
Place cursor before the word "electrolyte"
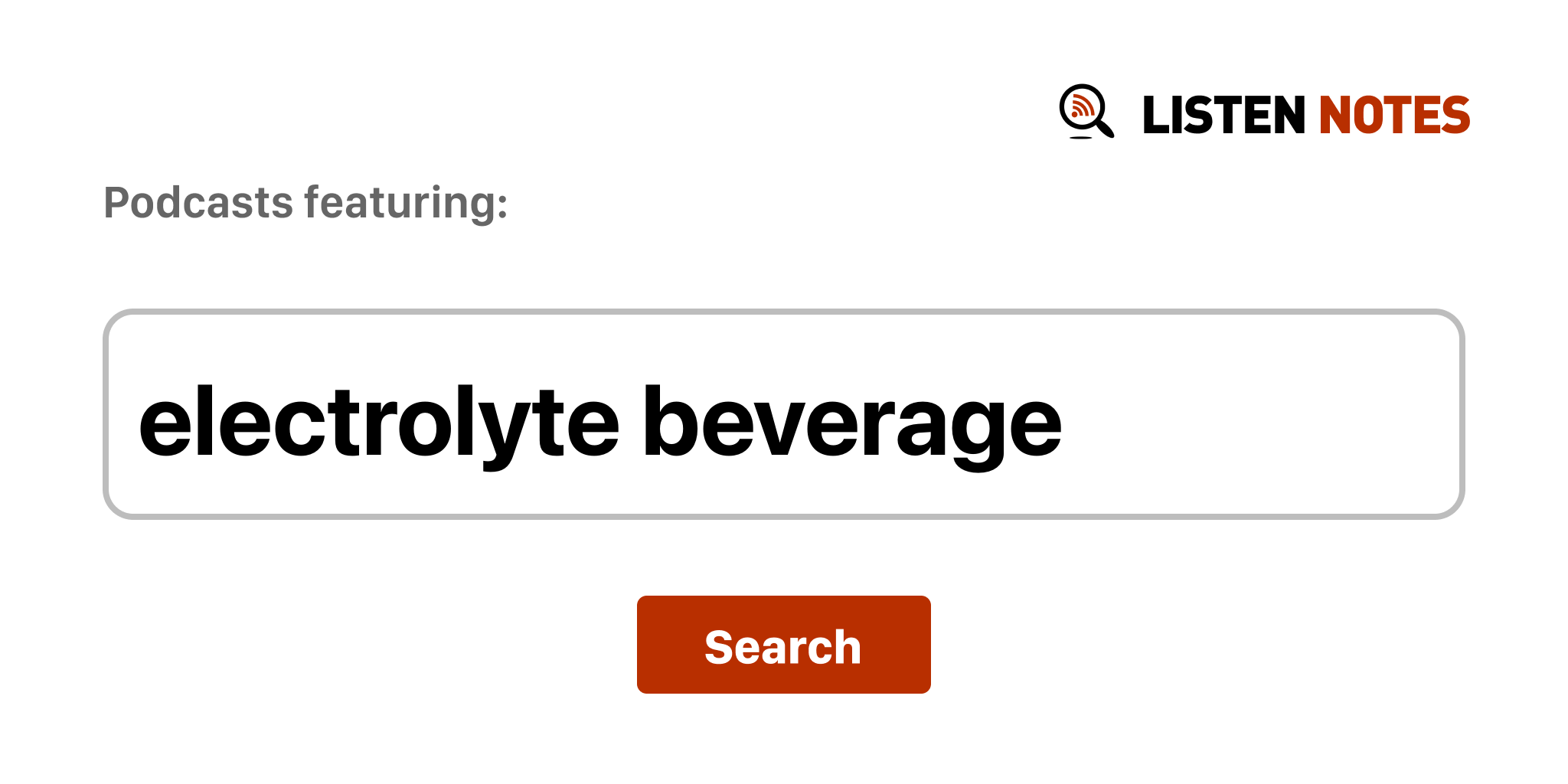[x=139, y=423]
